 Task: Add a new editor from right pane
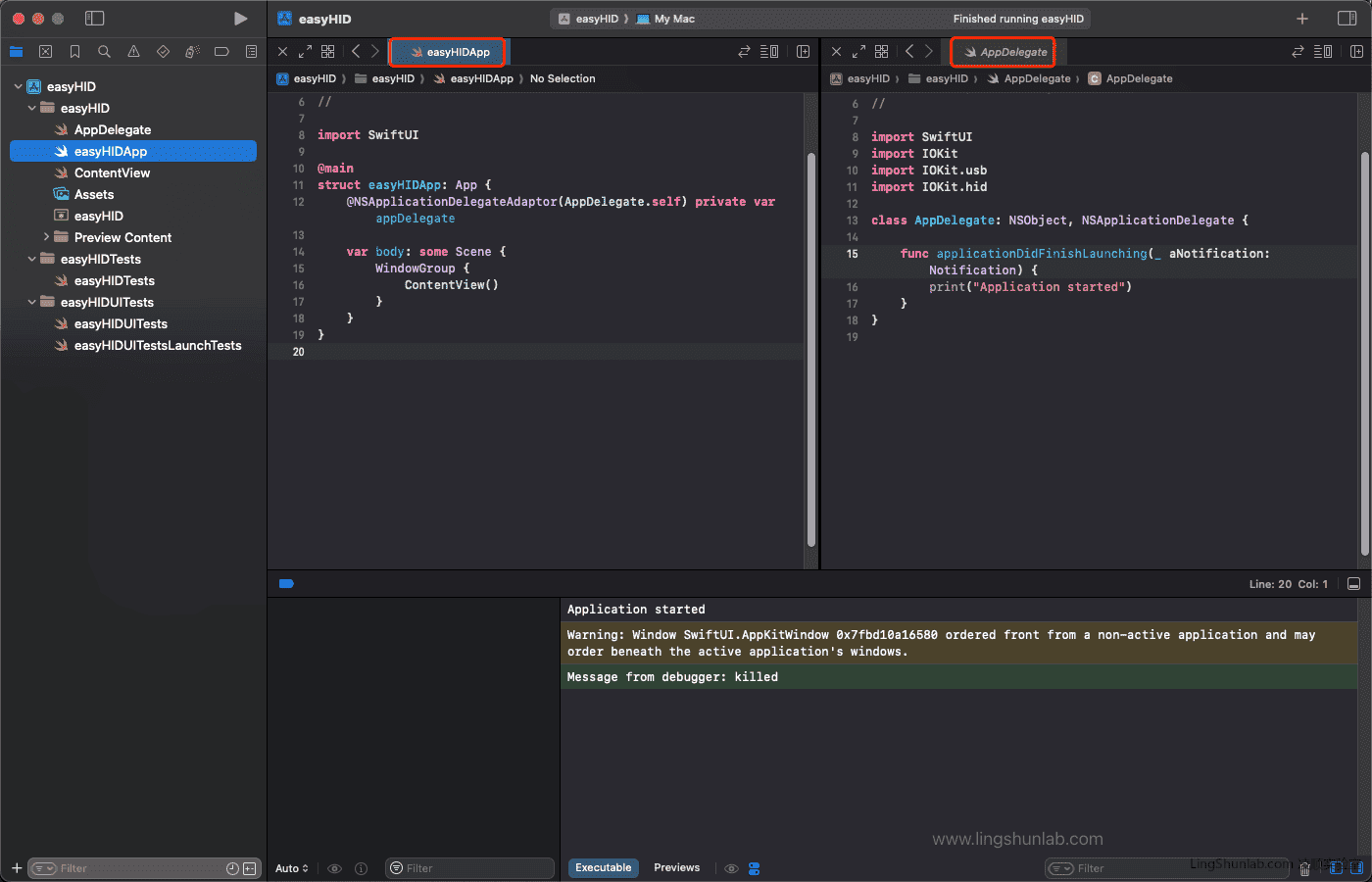1357,52
